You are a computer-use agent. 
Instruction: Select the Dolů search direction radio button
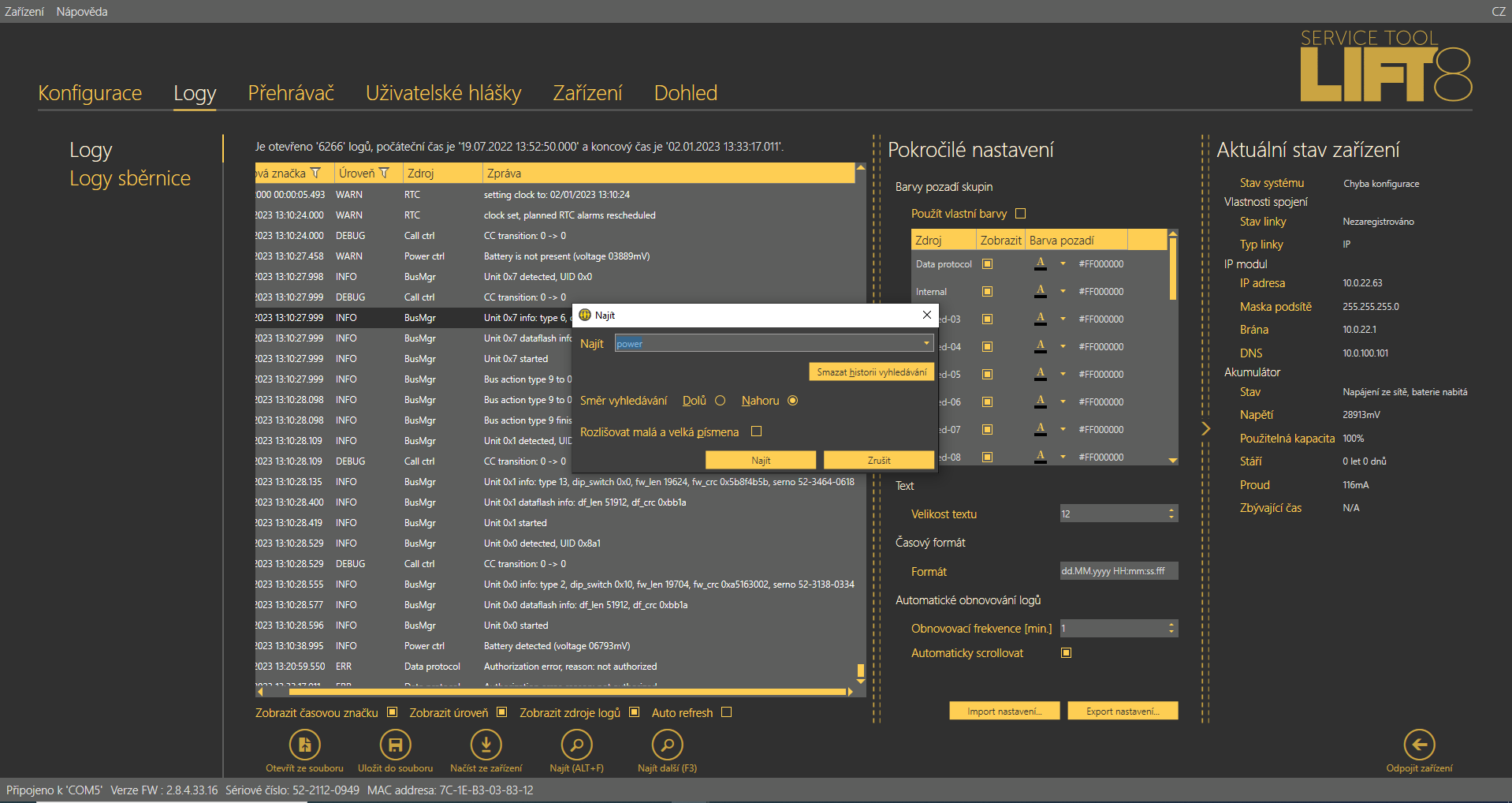point(720,401)
